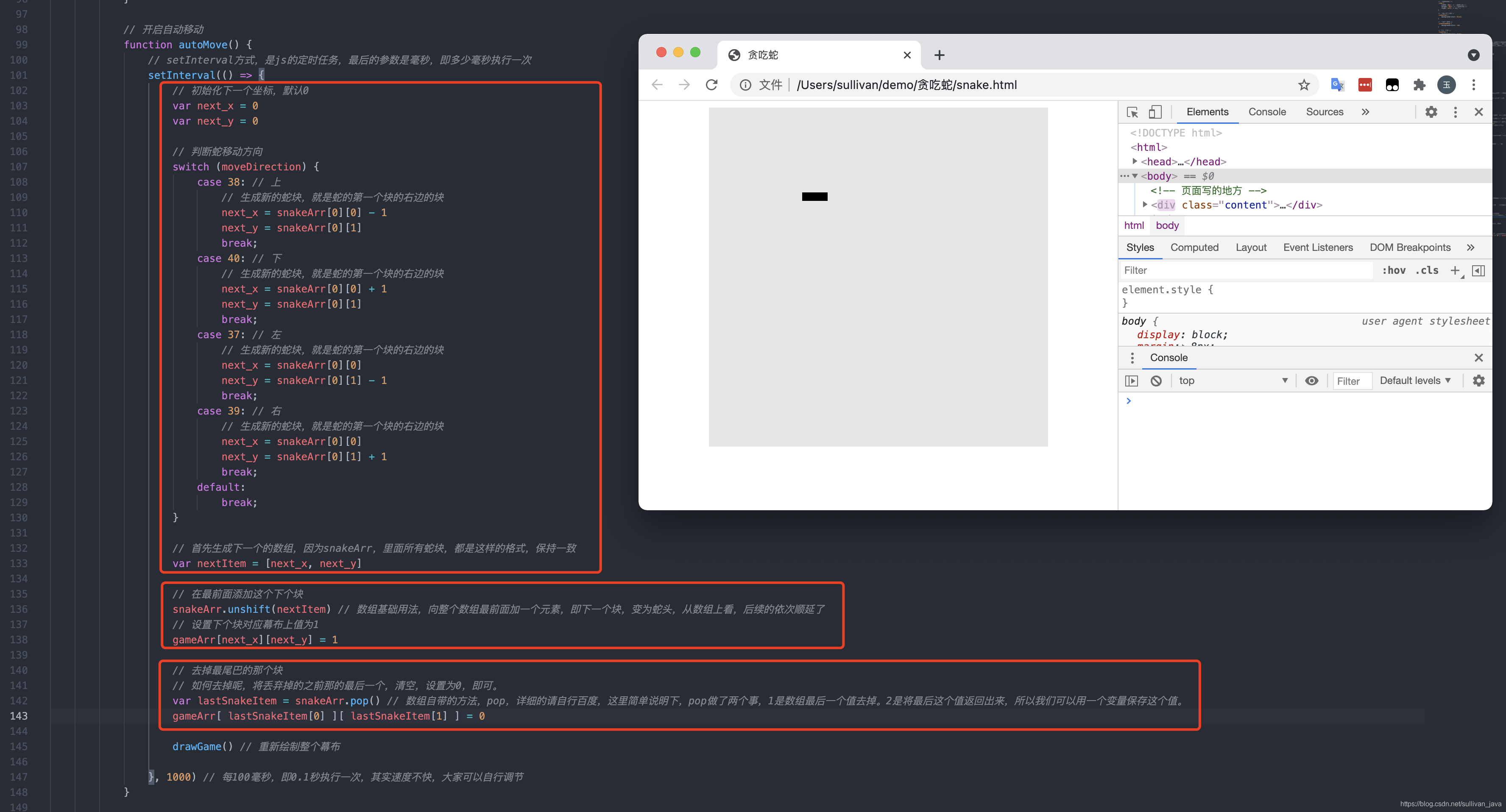The width and height of the screenshot is (1506, 812).
Task: Clear the console output
Action: click(x=1156, y=380)
